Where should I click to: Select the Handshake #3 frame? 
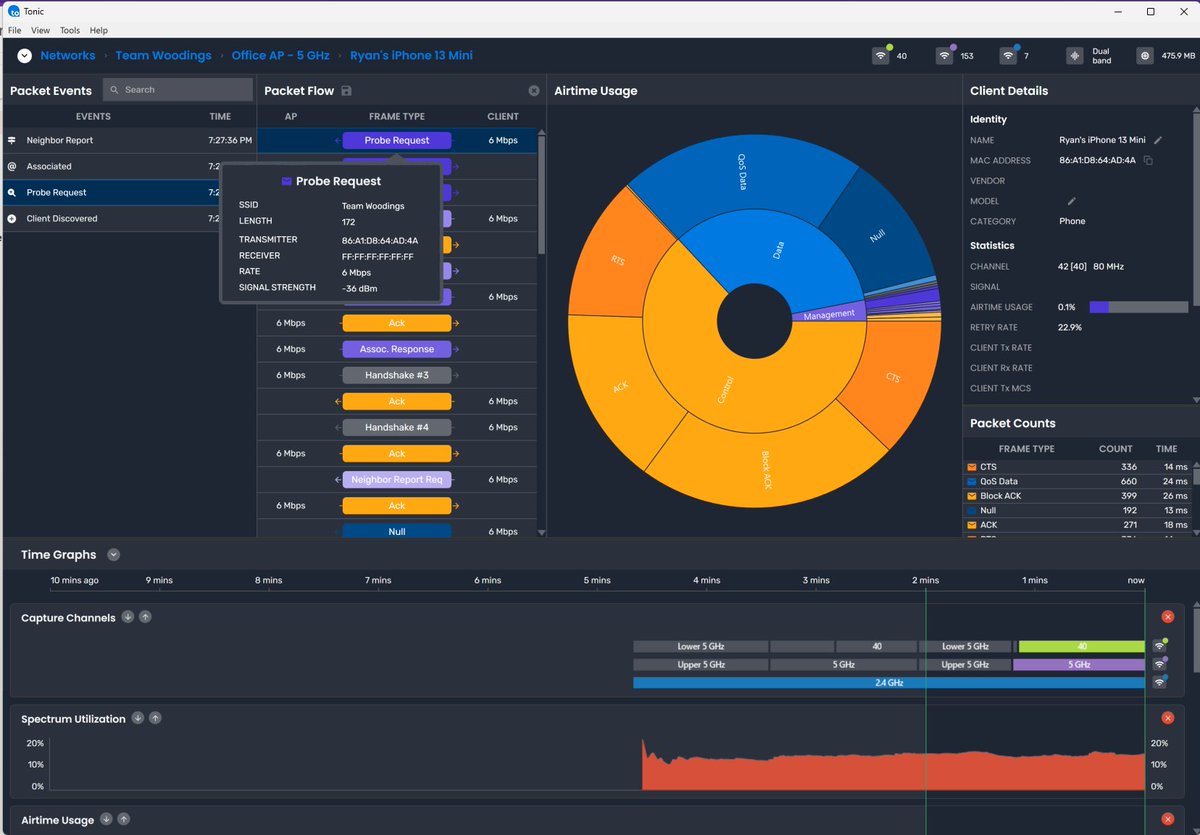click(x=397, y=375)
